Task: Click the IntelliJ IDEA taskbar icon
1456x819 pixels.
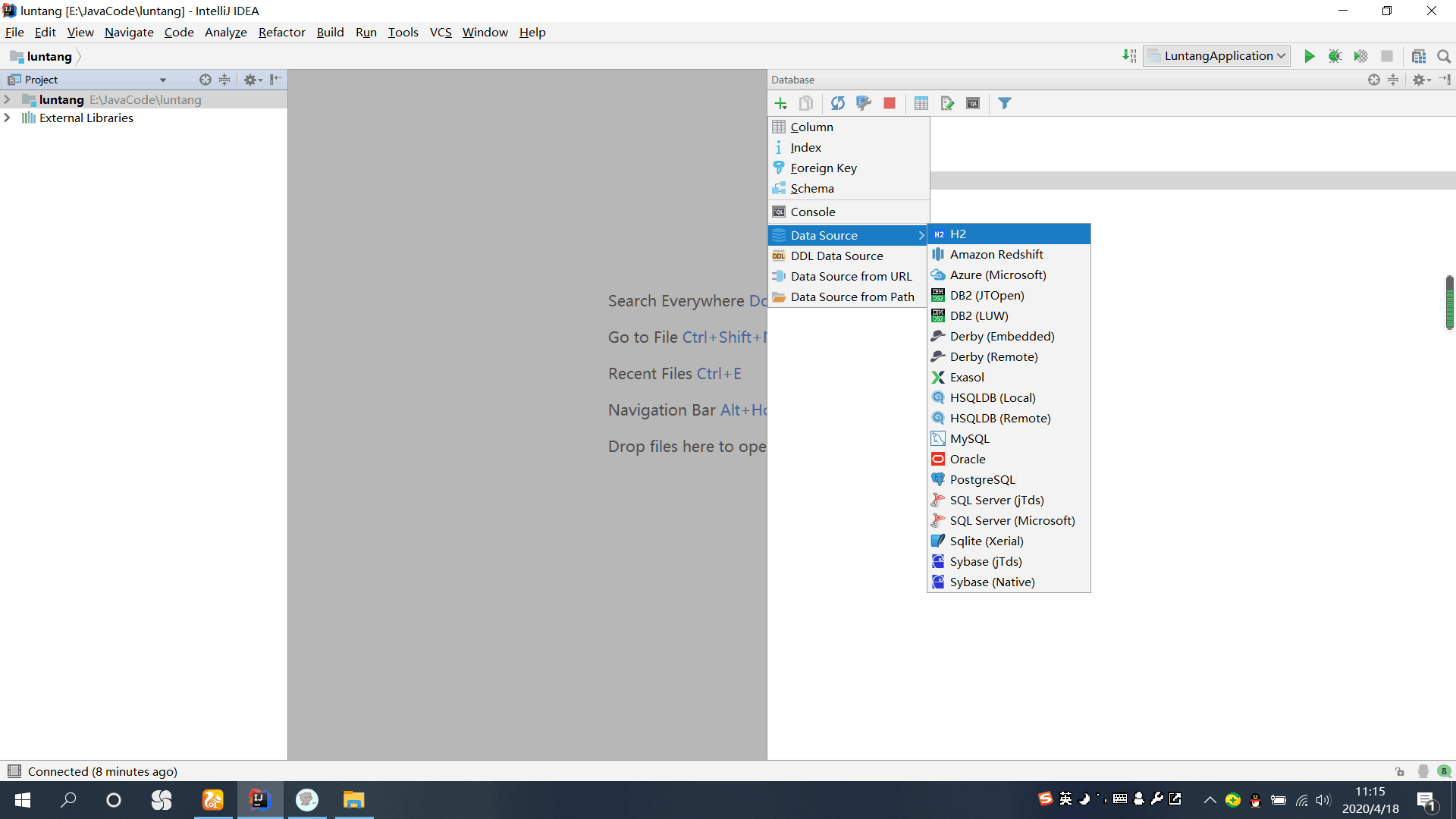Action: 259,800
